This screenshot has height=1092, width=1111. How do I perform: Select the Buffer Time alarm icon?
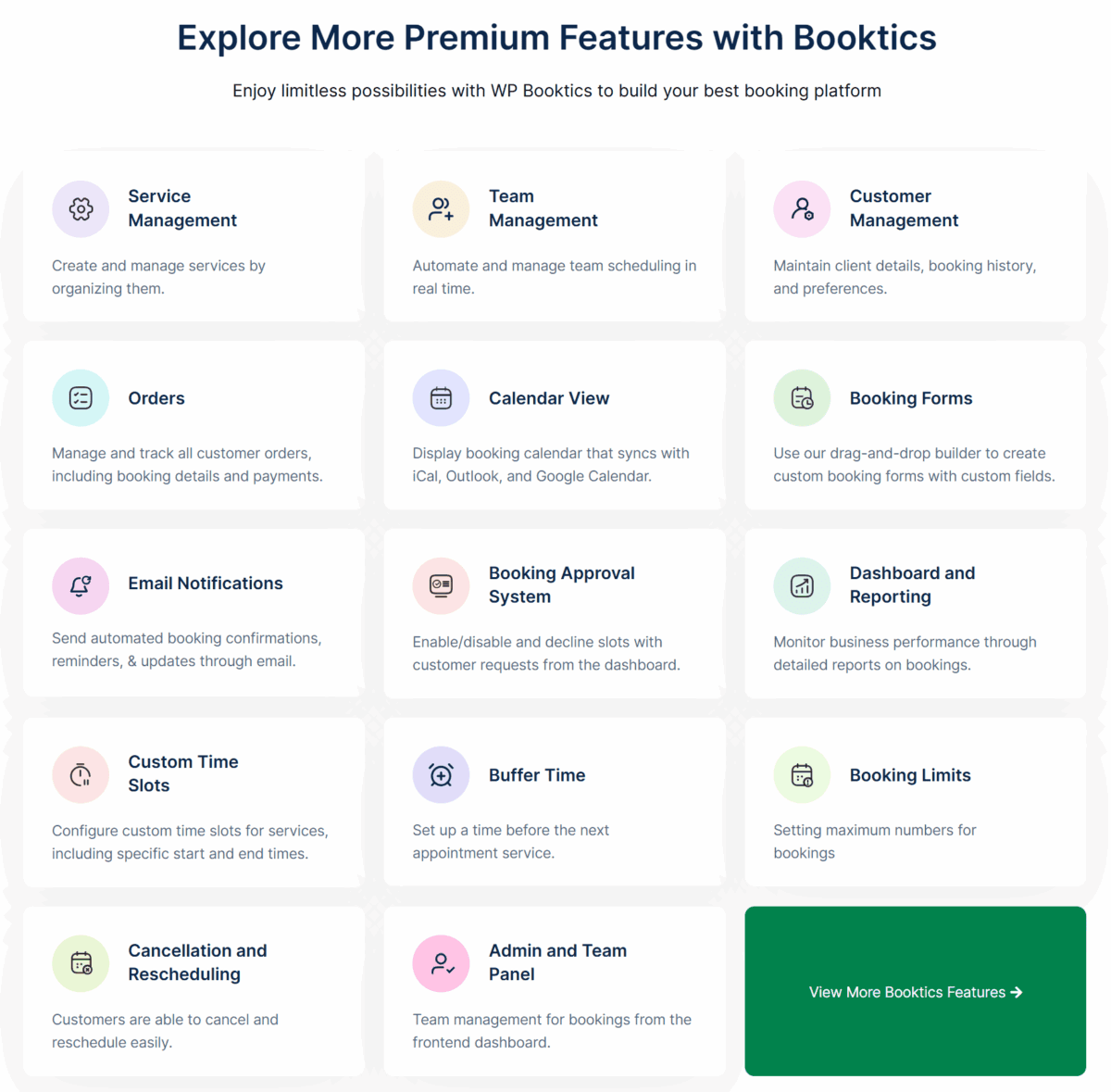[x=441, y=774]
